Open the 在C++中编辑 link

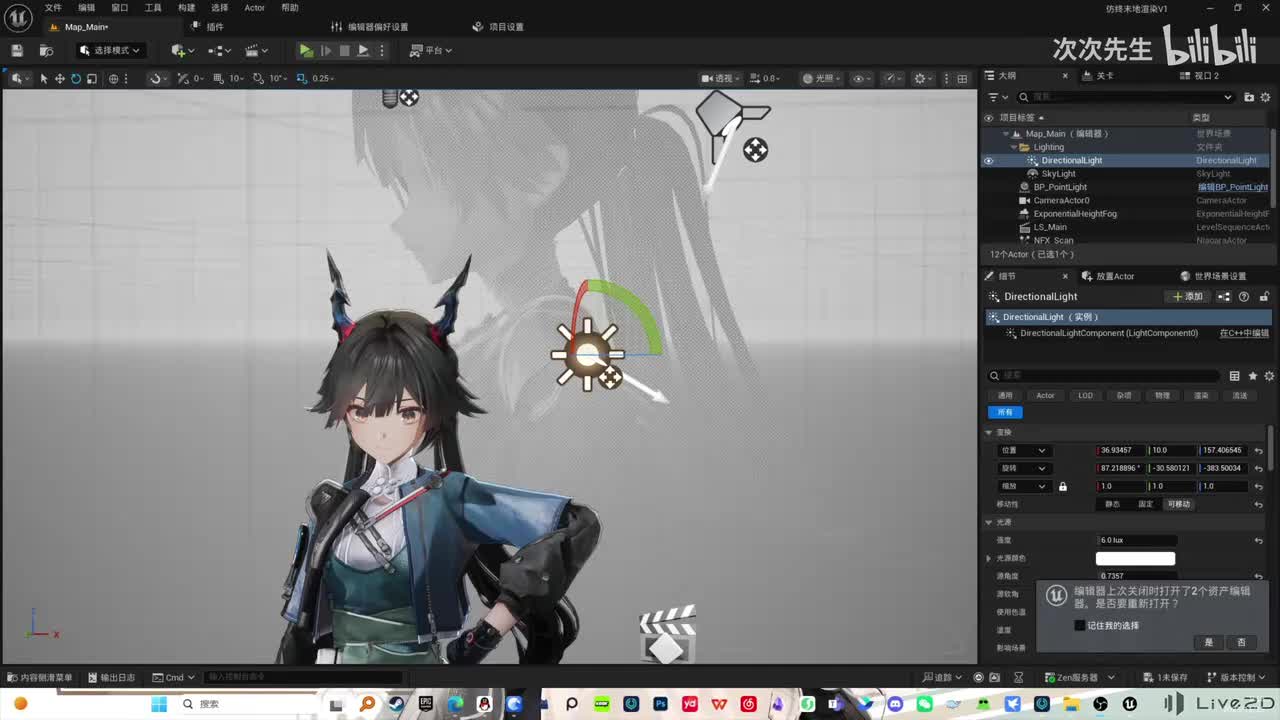coord(1244,333)
